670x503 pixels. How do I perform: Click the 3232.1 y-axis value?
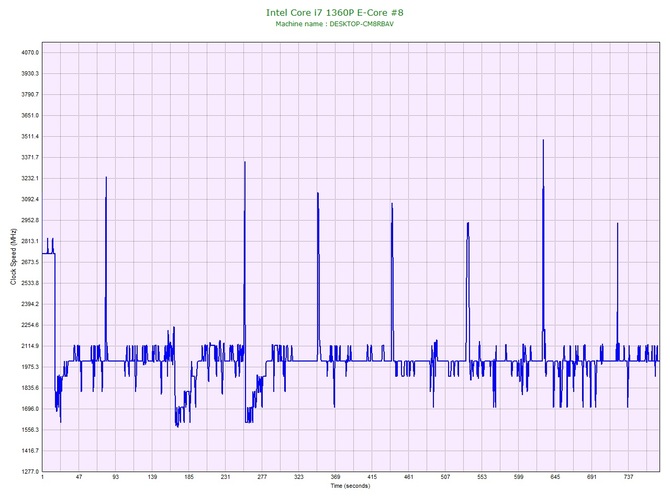[30, 178]
